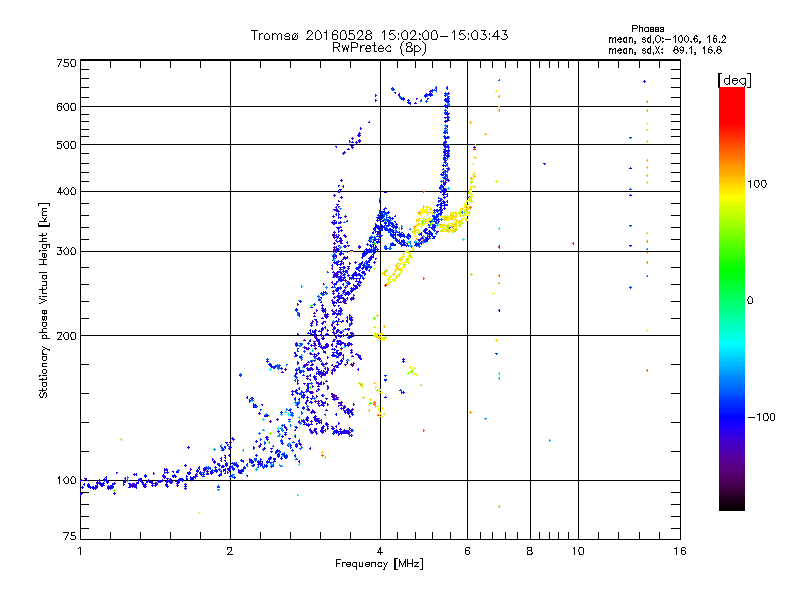
Task: Click y-axis tick label '100'
Action: [x=66, y=481]
